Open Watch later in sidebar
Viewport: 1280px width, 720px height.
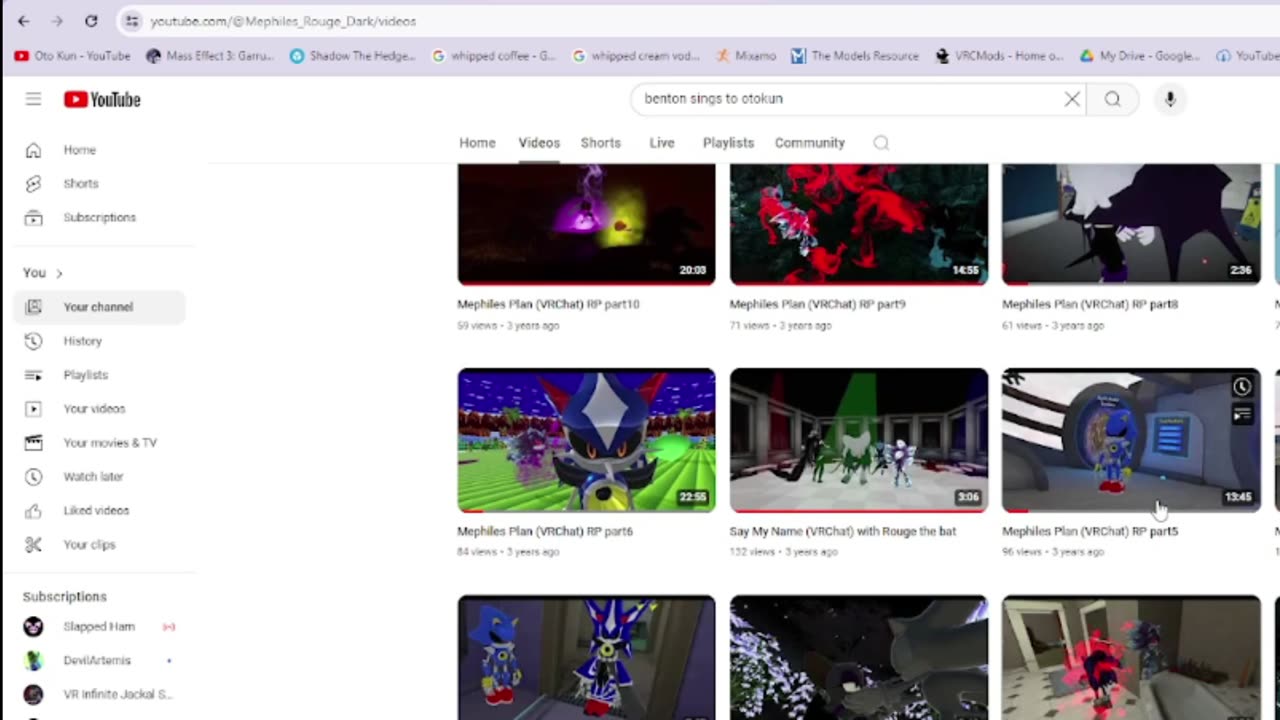99,477
